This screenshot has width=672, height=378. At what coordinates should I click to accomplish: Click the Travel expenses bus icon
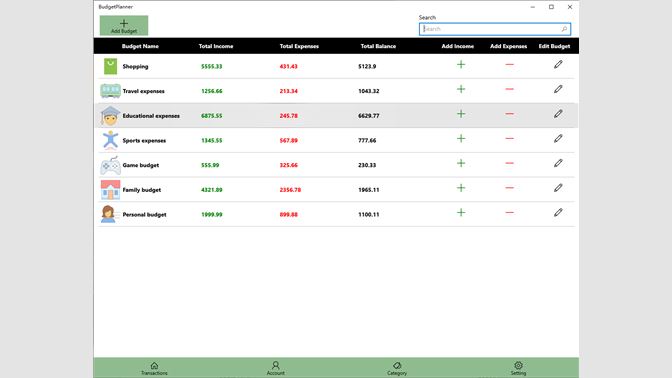[110, 91]
